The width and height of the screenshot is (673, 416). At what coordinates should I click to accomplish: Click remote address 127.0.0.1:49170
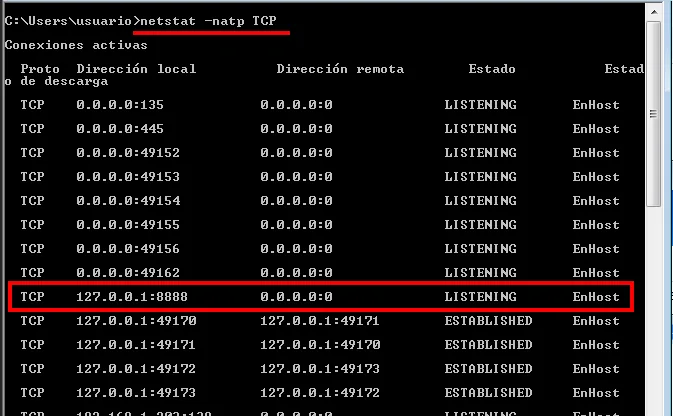click(320, 345)
